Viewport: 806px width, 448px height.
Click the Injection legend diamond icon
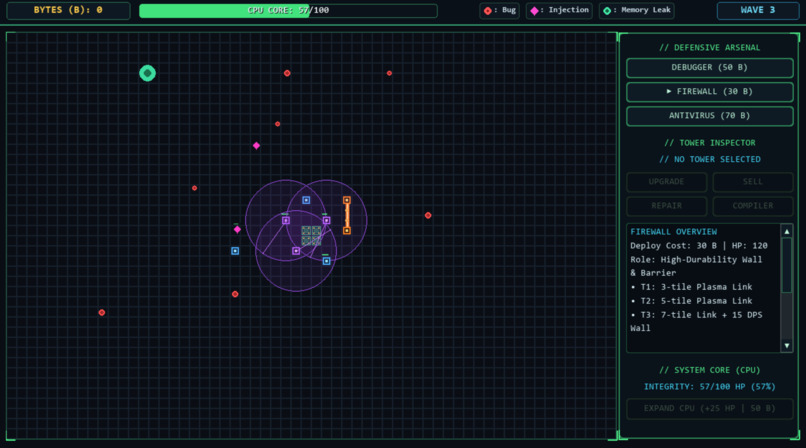[x=534, y=11]
